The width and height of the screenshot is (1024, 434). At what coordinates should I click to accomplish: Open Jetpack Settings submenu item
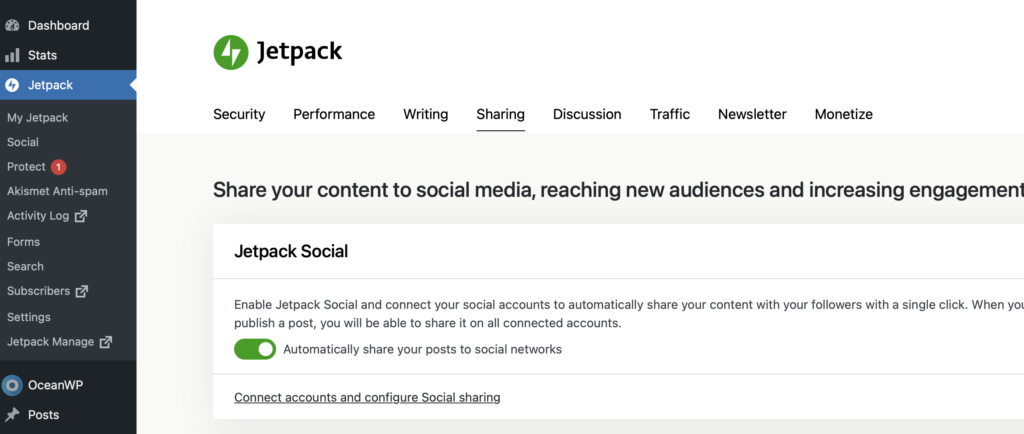coord(29,317)
